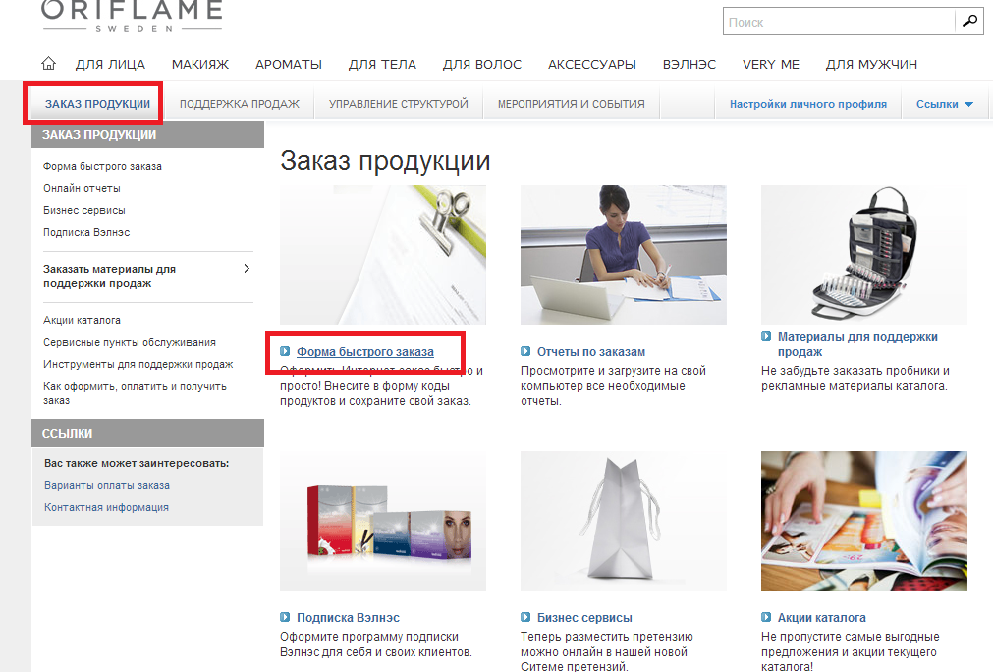993x672 pixels.
Task: Open Отчеты по заказам link
Action: click(x=591, y=352)
